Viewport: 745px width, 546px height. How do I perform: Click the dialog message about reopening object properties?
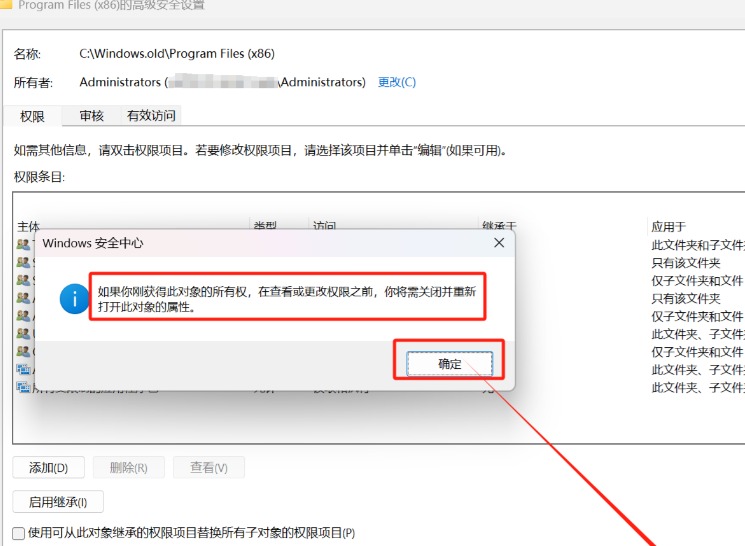point(287,299)
